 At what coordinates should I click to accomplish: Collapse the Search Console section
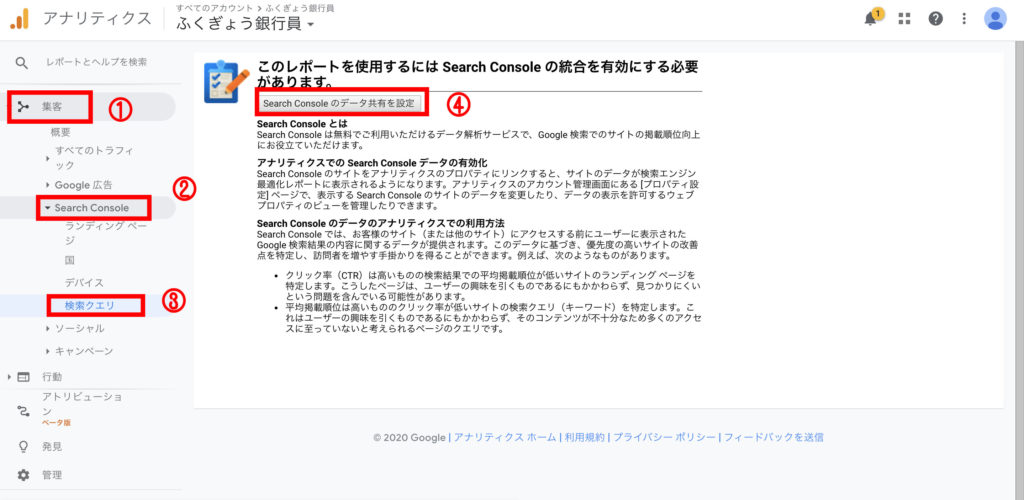(x=48, y=208)
